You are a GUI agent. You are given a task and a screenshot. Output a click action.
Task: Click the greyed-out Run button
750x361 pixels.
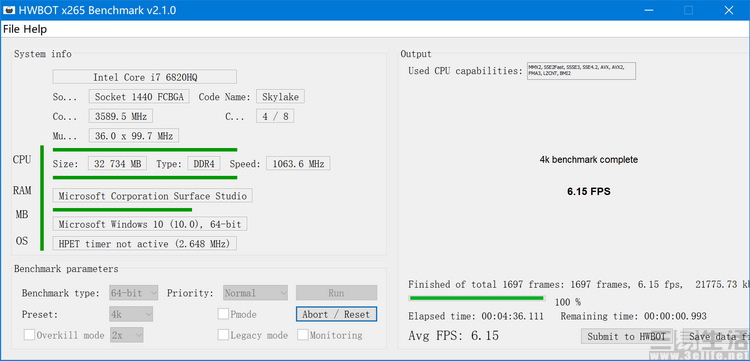click(336, 293)
